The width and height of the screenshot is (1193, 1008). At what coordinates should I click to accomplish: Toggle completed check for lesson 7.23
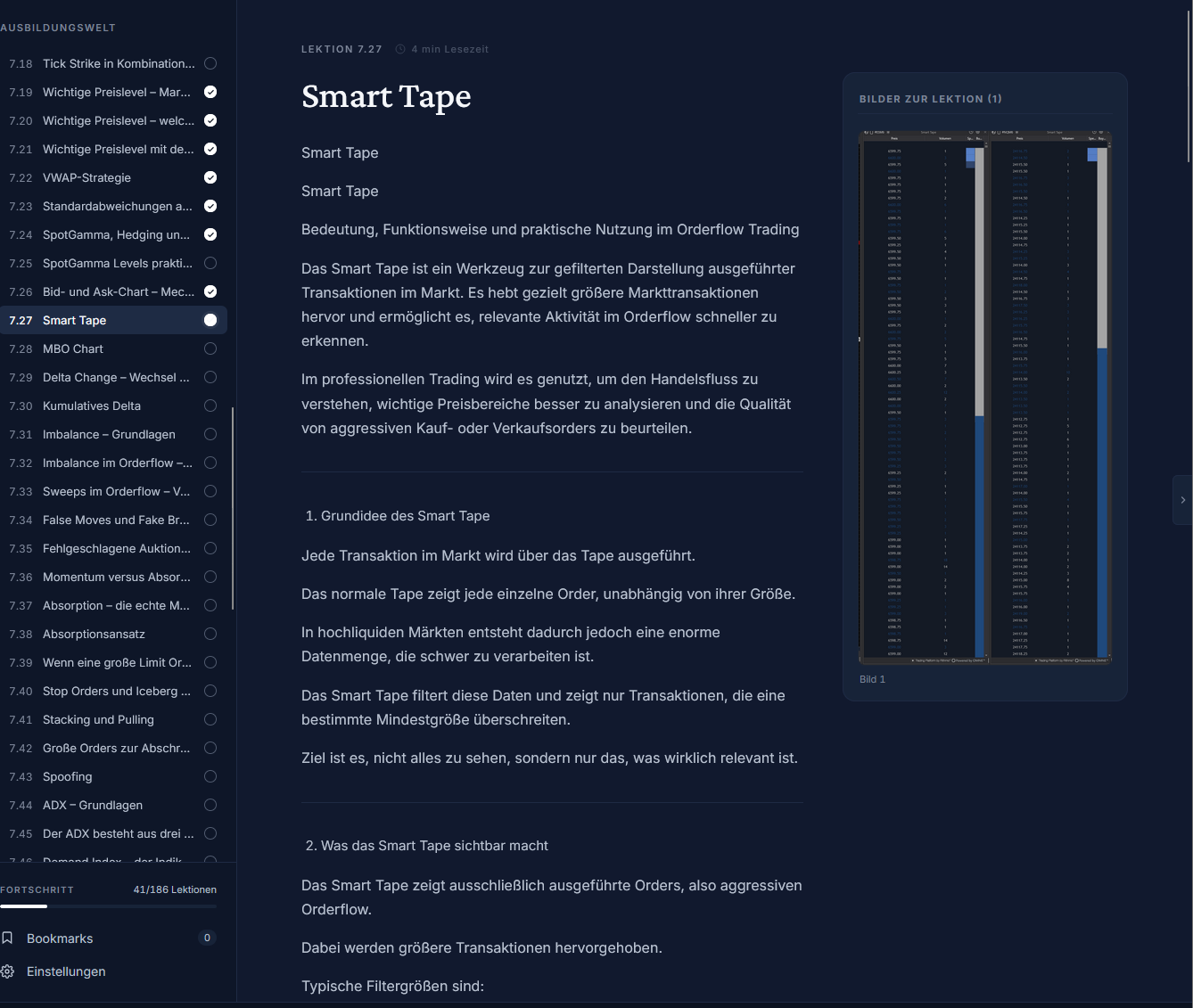pyautogui.click(x=210, y=206)
